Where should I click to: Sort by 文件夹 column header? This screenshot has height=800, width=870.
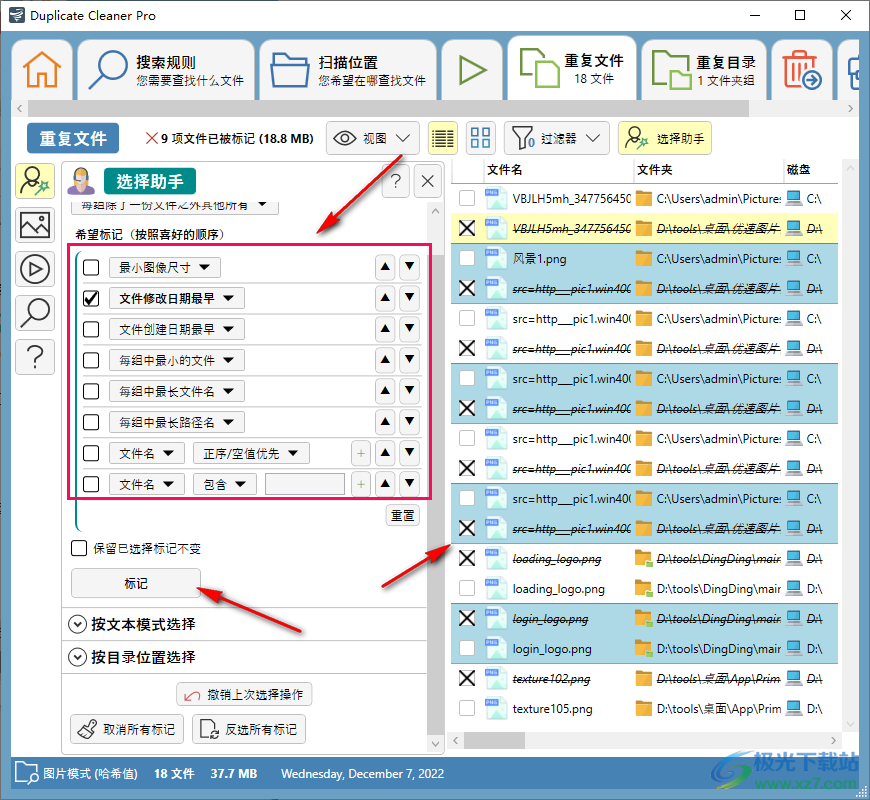click(708, 170)
